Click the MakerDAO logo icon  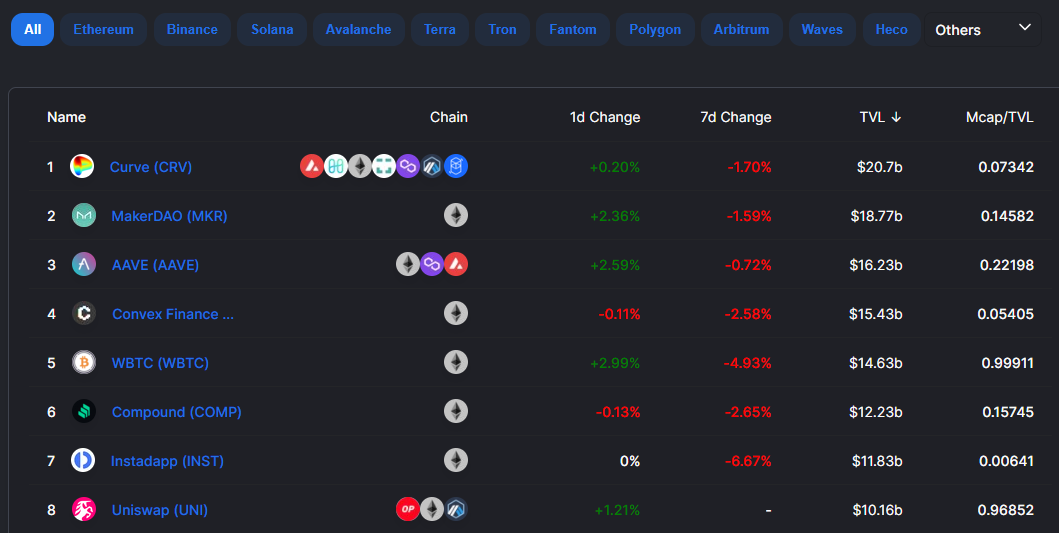coord(84,215)
